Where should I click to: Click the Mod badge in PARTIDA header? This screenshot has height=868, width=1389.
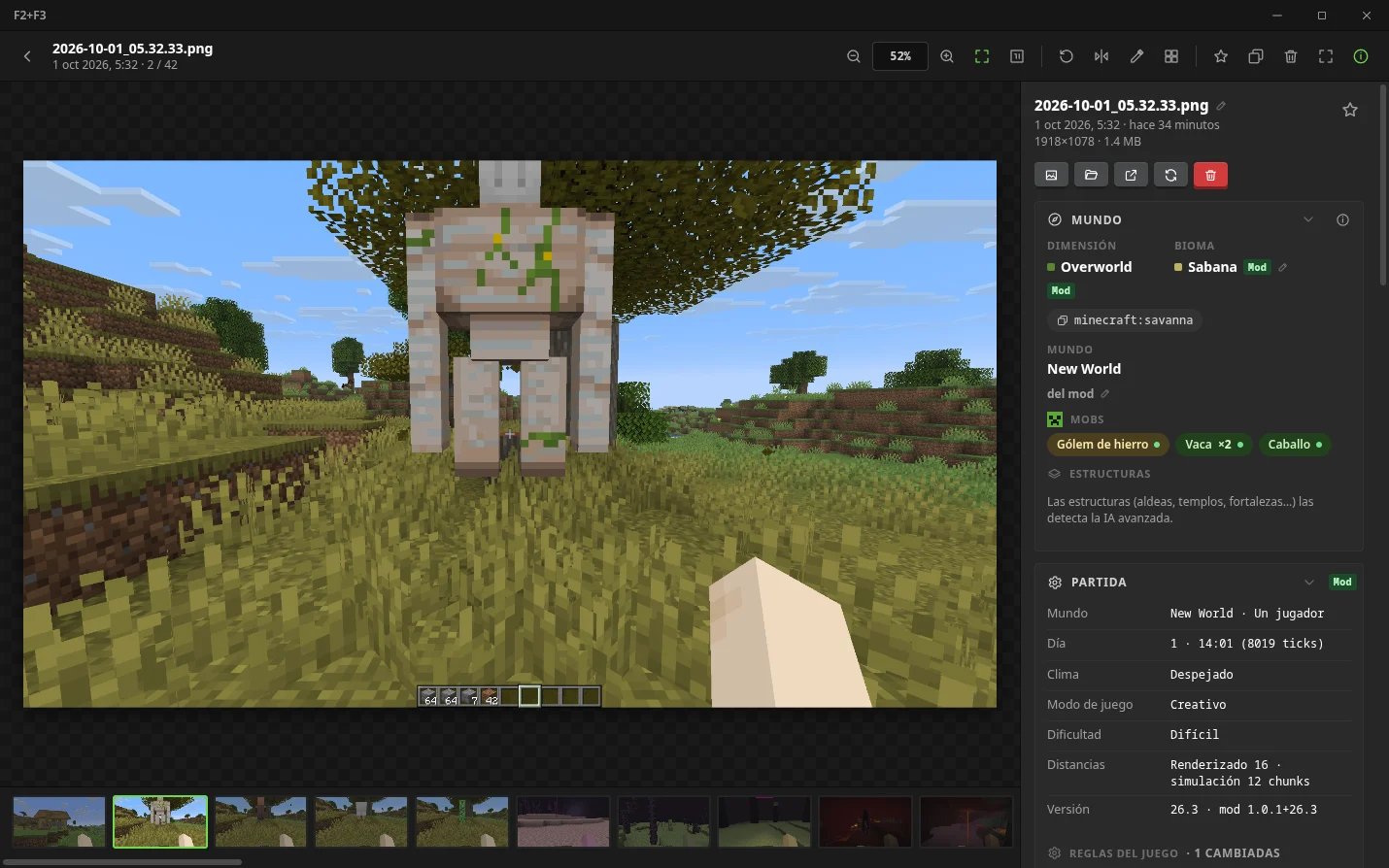click(x=1342, y=582)
